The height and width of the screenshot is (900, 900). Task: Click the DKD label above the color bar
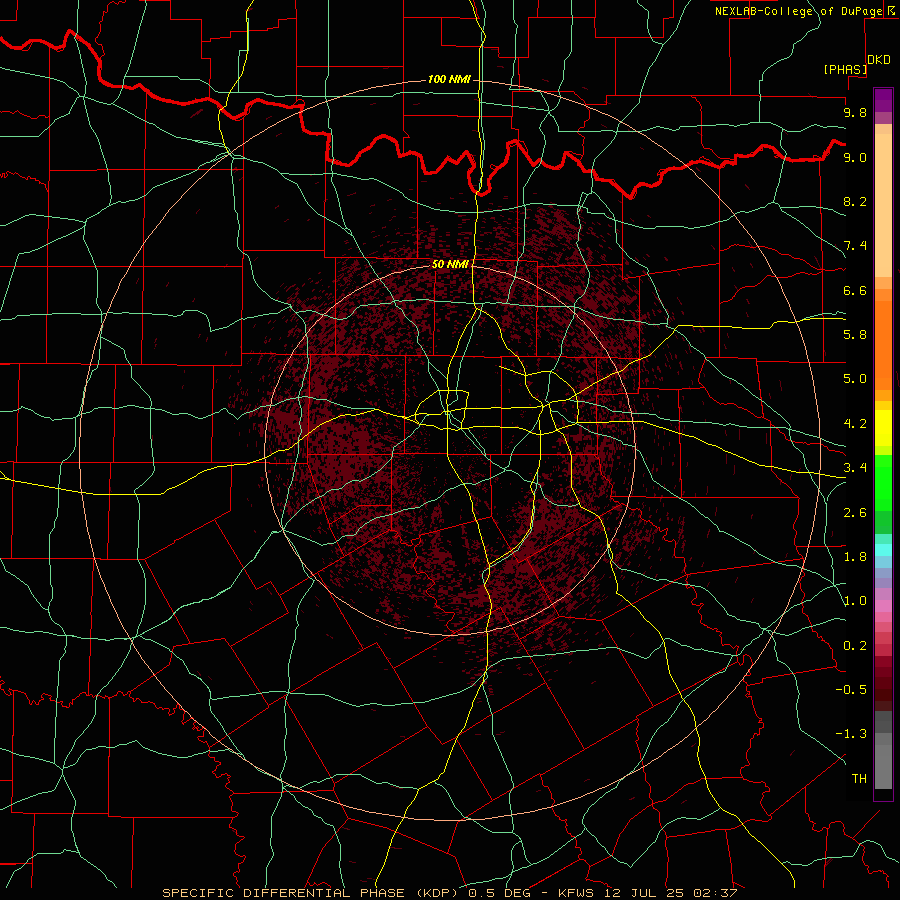(879, 60)
